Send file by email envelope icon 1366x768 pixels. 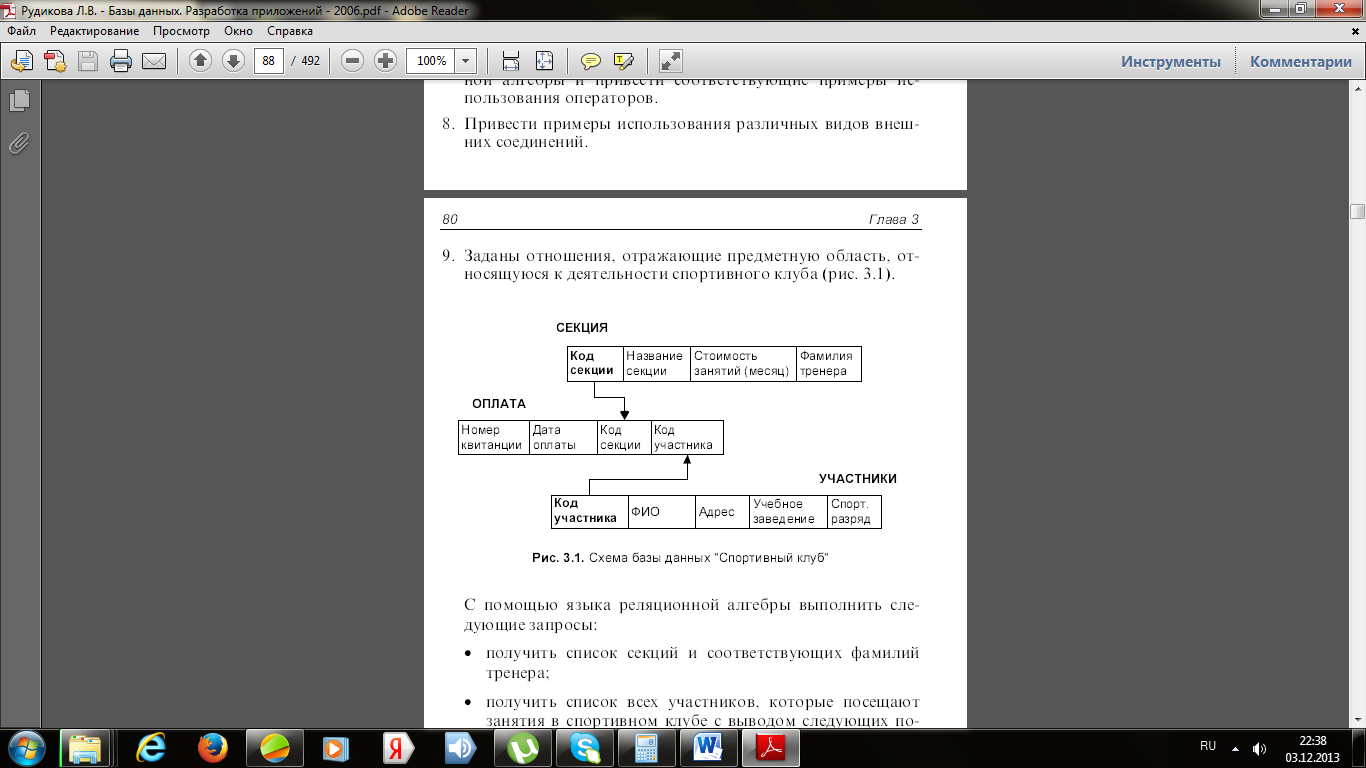(x=154, y=61)
